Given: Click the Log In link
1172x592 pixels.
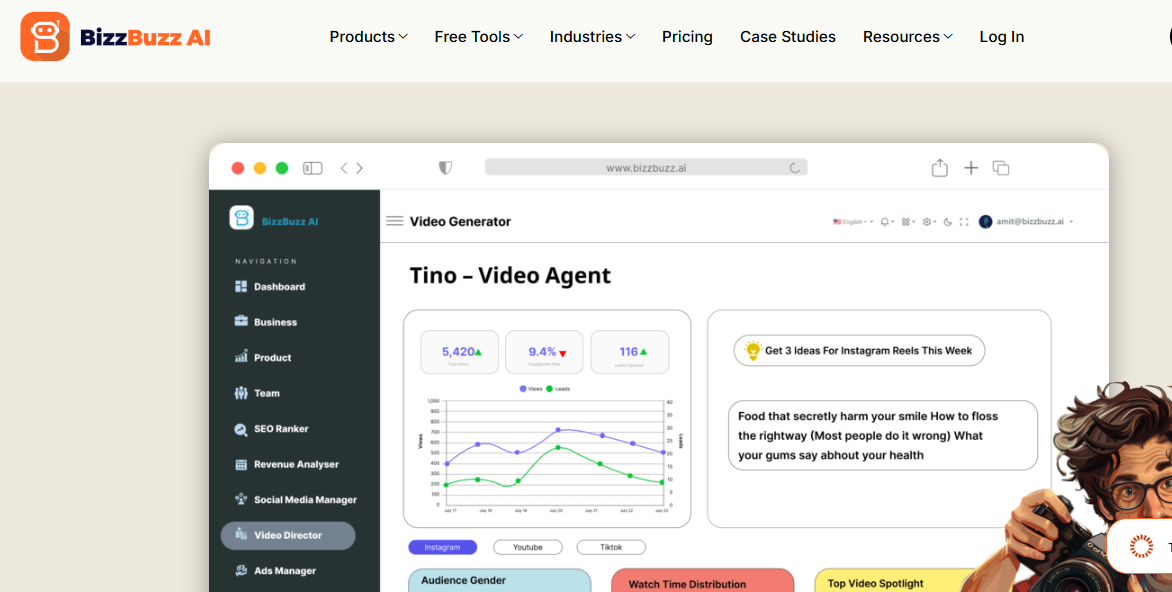Looking at the screenshot, I should click(1001, 36).
